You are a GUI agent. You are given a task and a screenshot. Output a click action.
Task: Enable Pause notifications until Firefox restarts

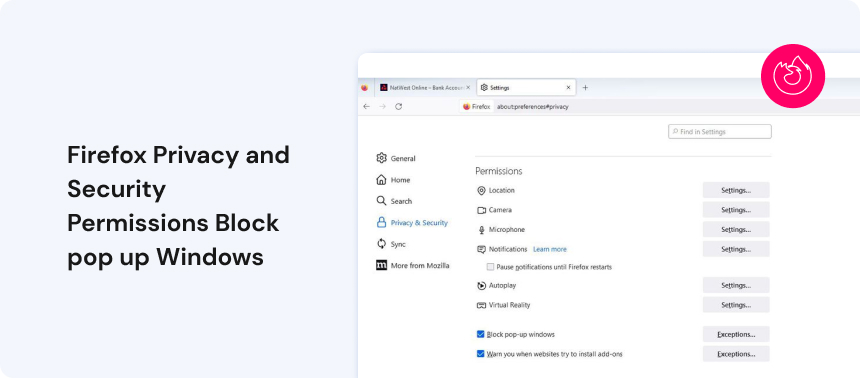491,267
